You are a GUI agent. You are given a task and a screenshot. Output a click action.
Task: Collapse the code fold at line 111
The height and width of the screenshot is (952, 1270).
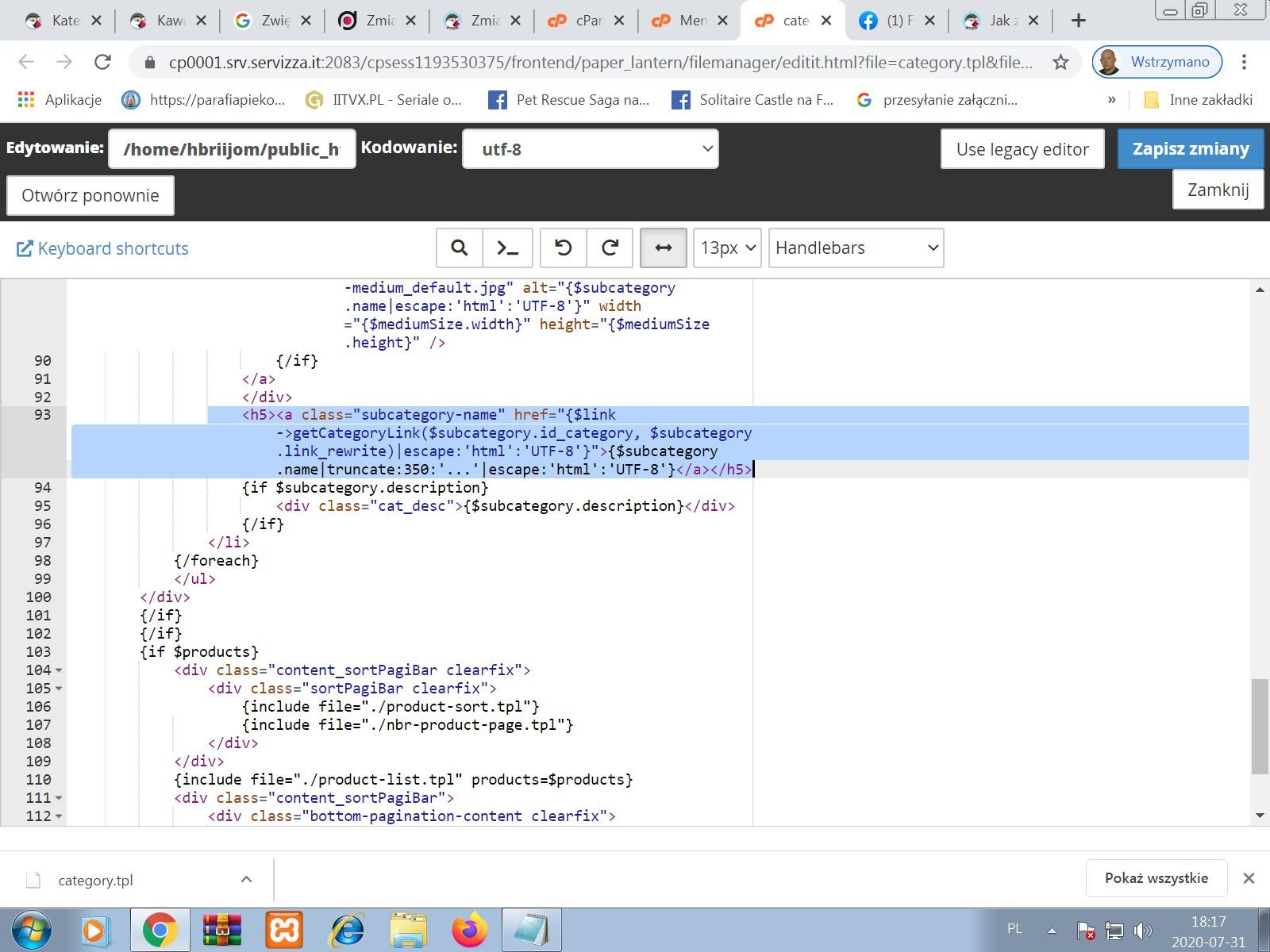(x=59, y=798)
